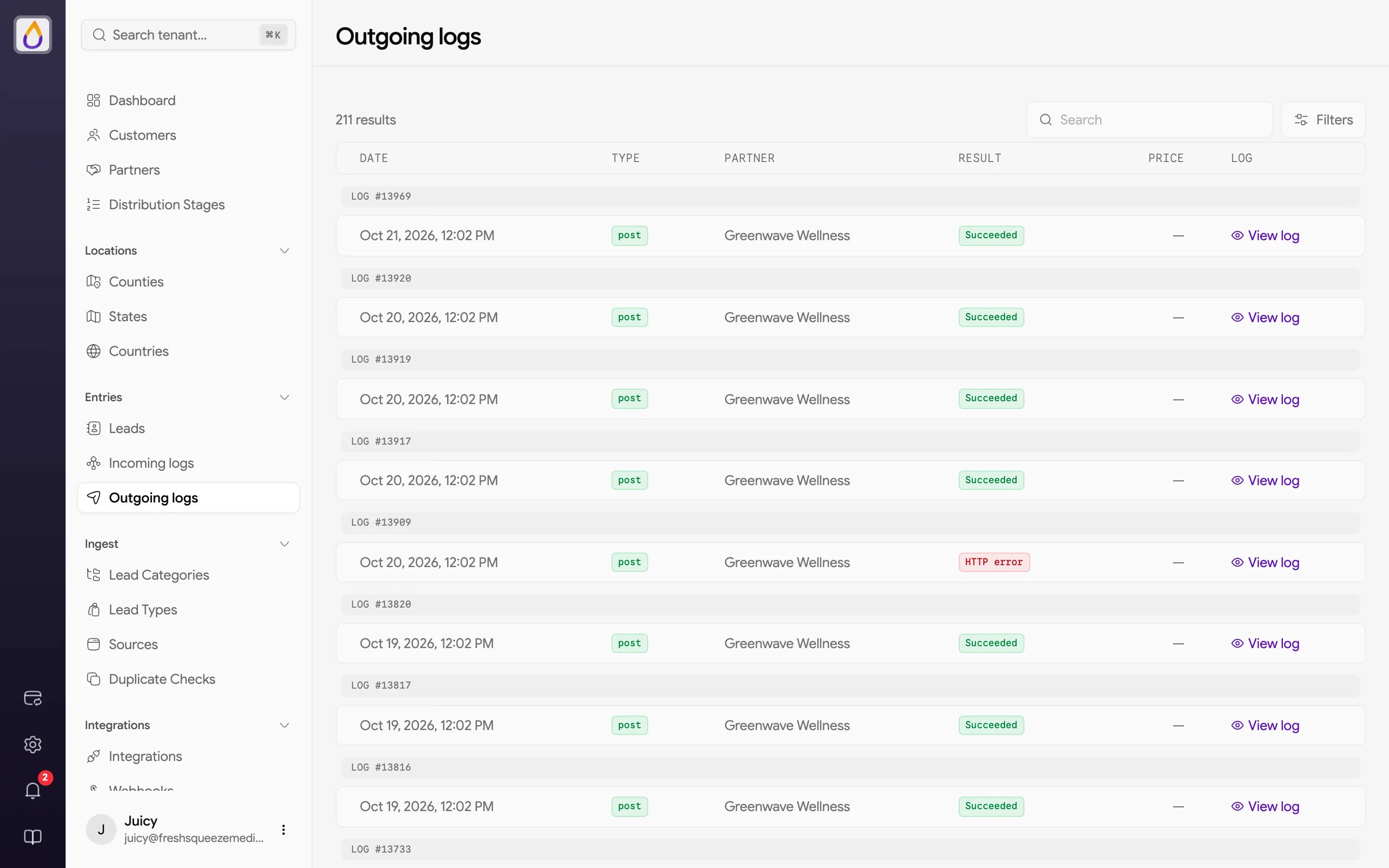Click the Search tenant box
The image size is (1389, 868).
click(188, 34)
